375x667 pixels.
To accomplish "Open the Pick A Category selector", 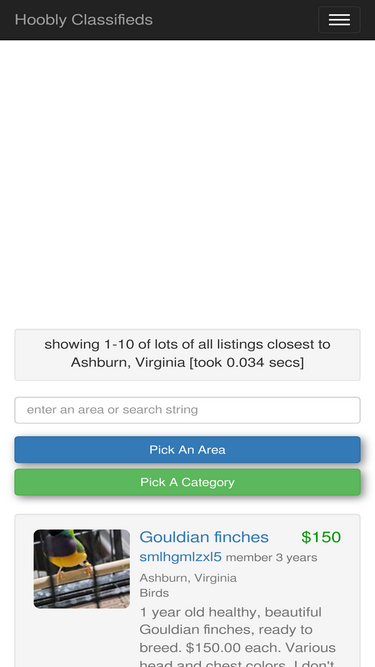I will [188, 482].
